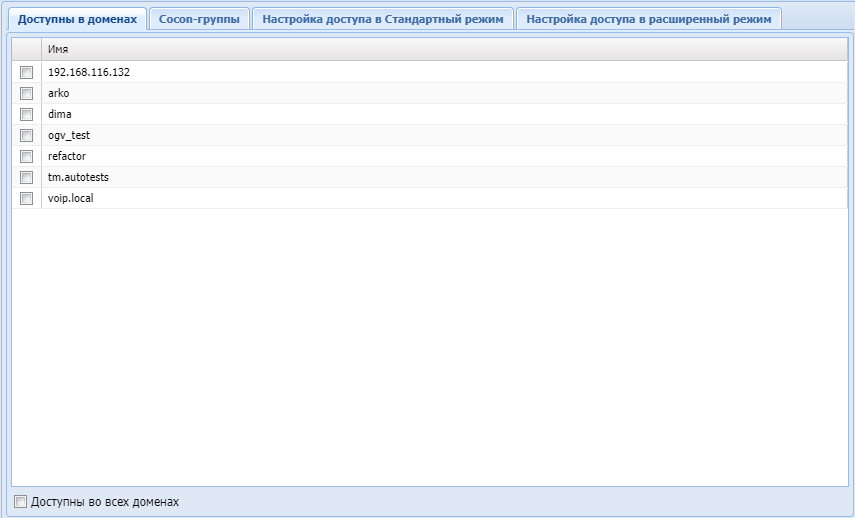Switch to the Доступны в доменах tab
Image resolution: width=855 pixels, height=518 pixels.
[x=77, y=19]
